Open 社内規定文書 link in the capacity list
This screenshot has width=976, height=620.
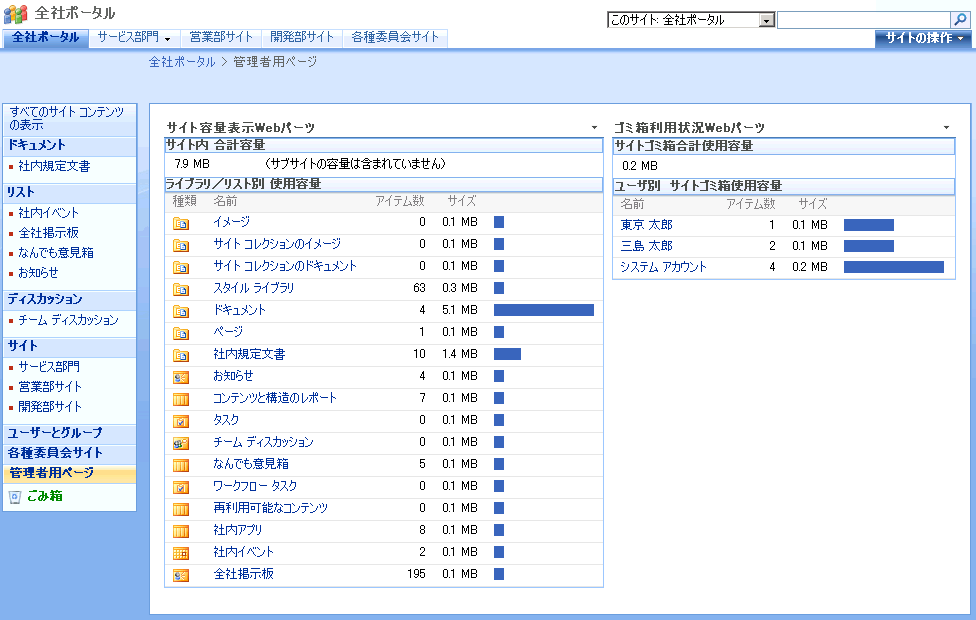click(249, 354)
